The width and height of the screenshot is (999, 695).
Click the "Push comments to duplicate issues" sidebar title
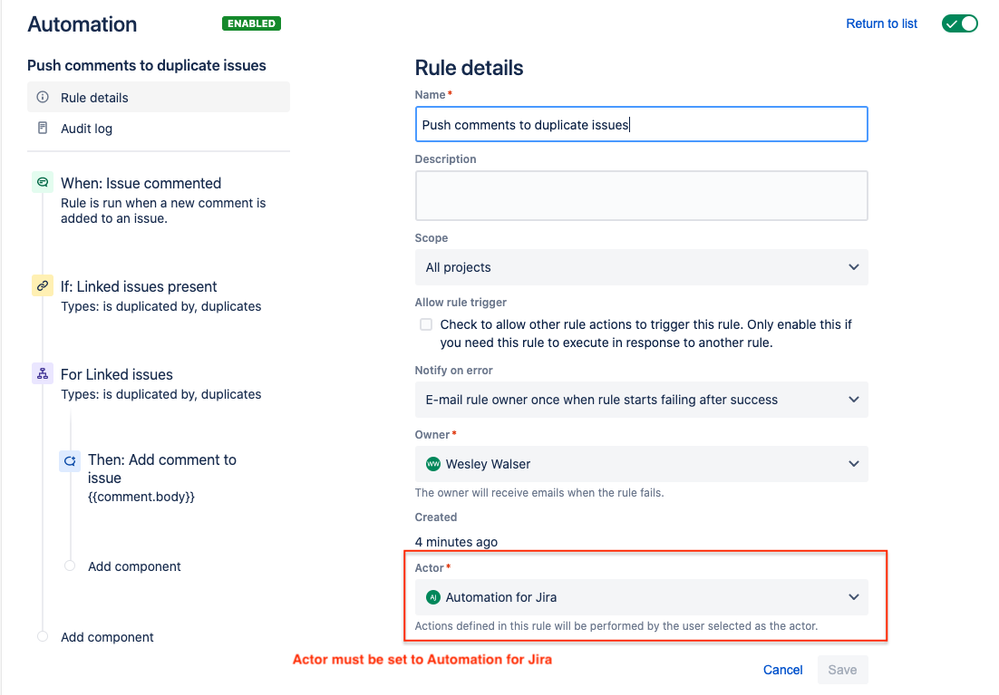point(147,66)
